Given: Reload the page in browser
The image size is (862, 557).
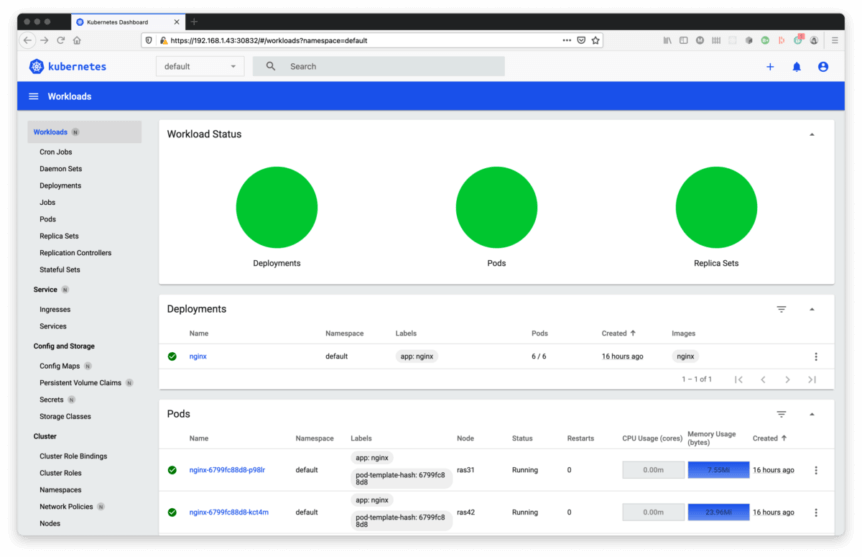Looking at the screenshot, I should 61,40.
